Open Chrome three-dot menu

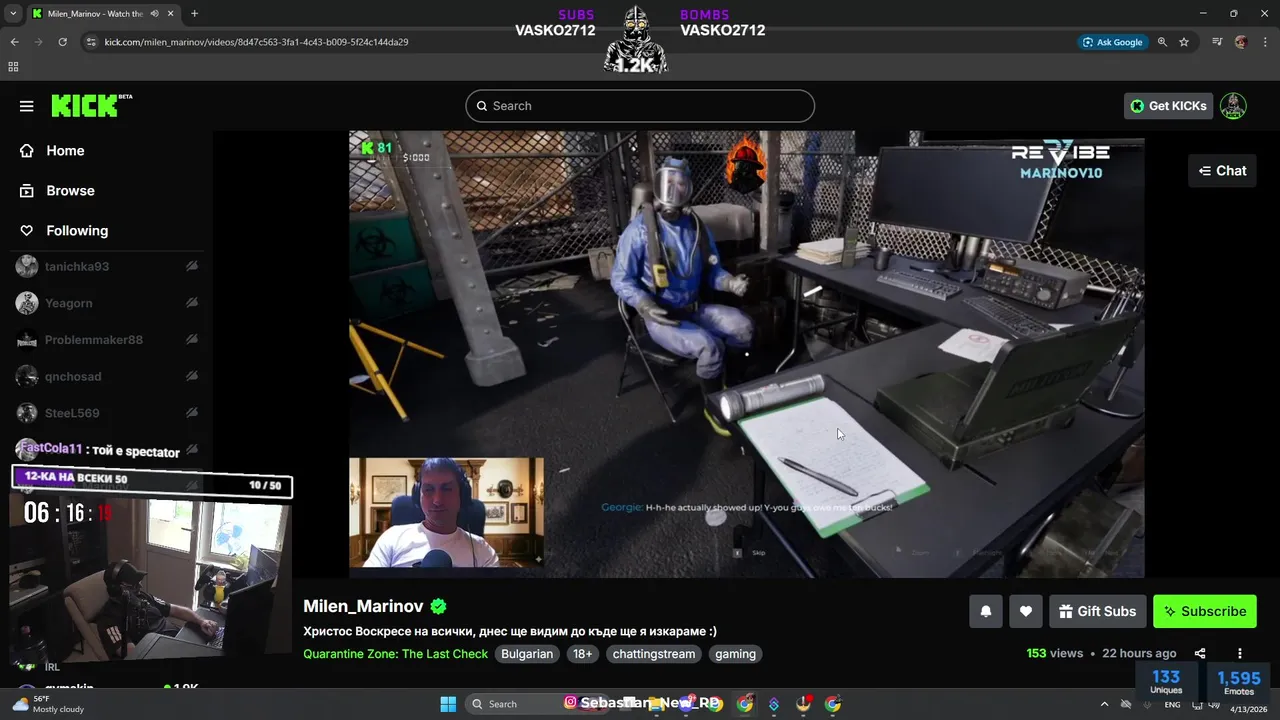1265,42
